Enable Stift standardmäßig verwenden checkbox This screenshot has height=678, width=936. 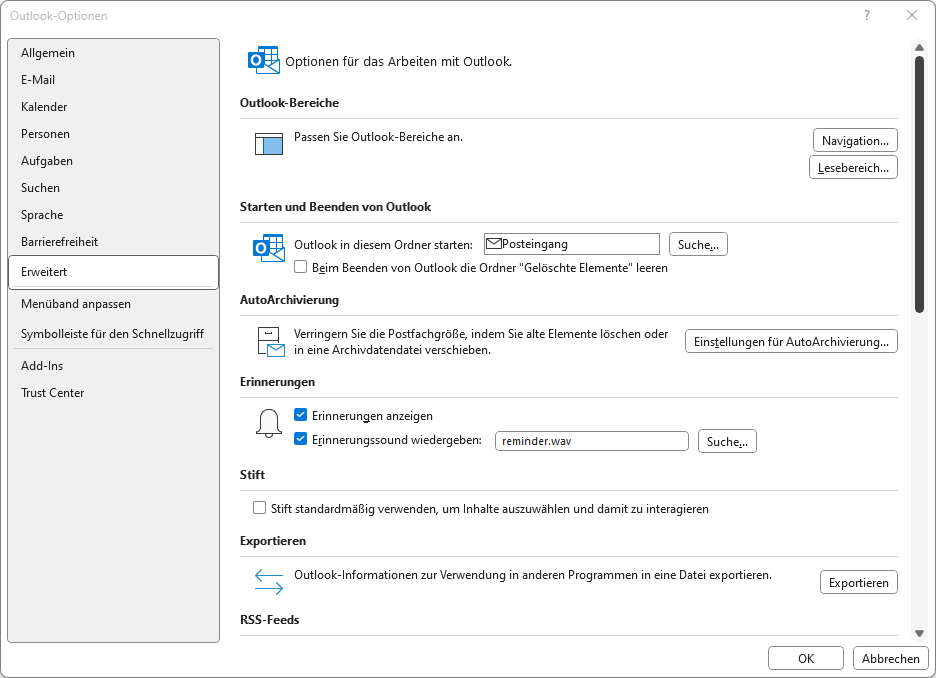pyautogui.click(x=259, y=508)
